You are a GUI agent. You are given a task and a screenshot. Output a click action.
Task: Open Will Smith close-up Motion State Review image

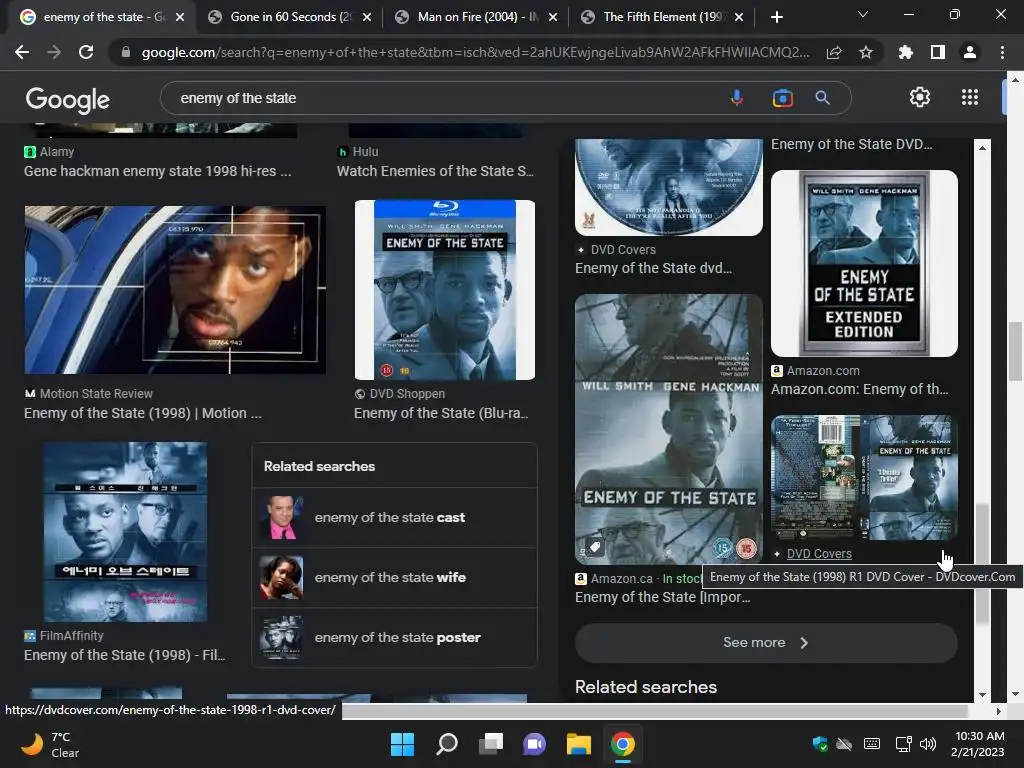[x=175, y=290]
